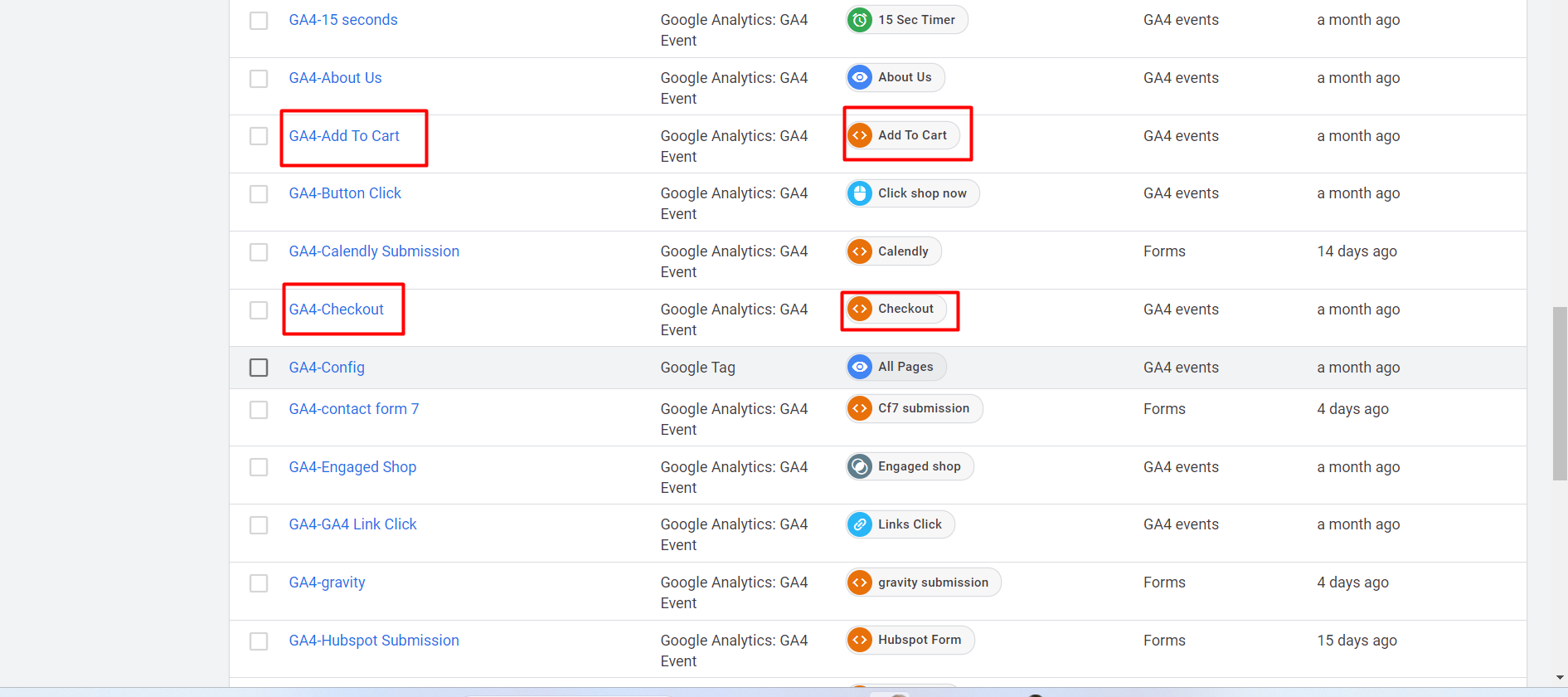1568x697 pixels.
Task: Select the GA4-About Us tag checkbox
Action: 259,79
